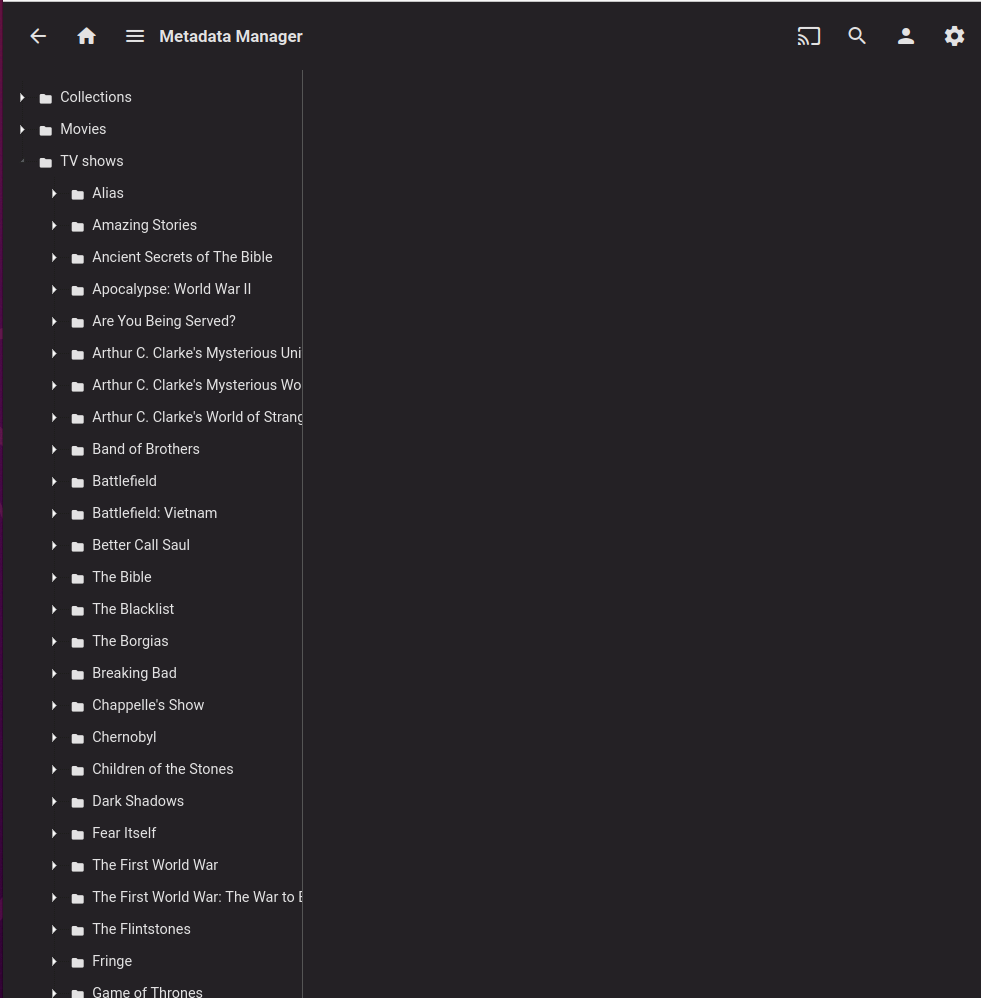Click the Chernobyl folder icon
The width and height of the screenshot is (981, 998).
pyautogui.click(x=78, y=738)
